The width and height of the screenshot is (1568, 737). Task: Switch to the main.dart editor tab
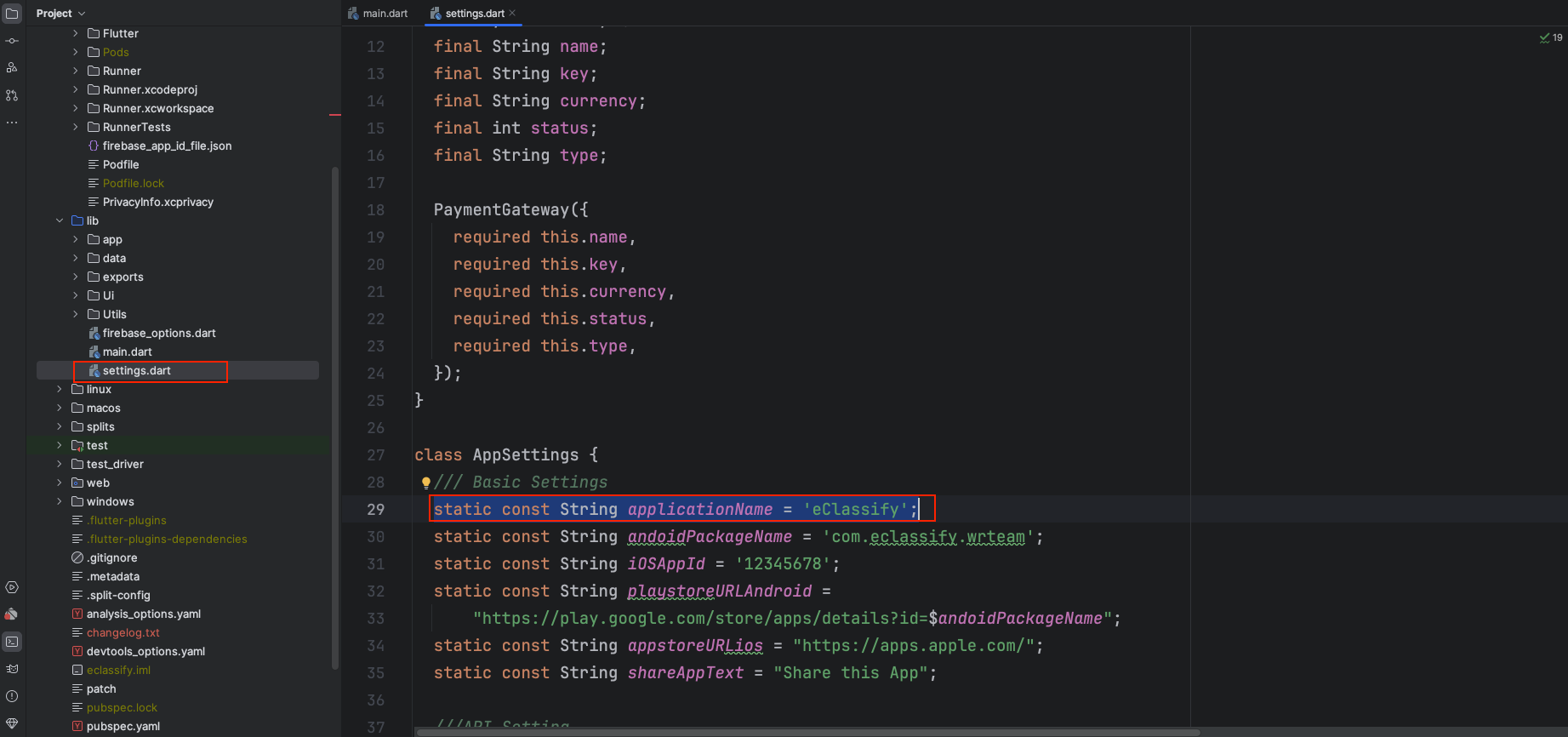click(x=378, y=14)
